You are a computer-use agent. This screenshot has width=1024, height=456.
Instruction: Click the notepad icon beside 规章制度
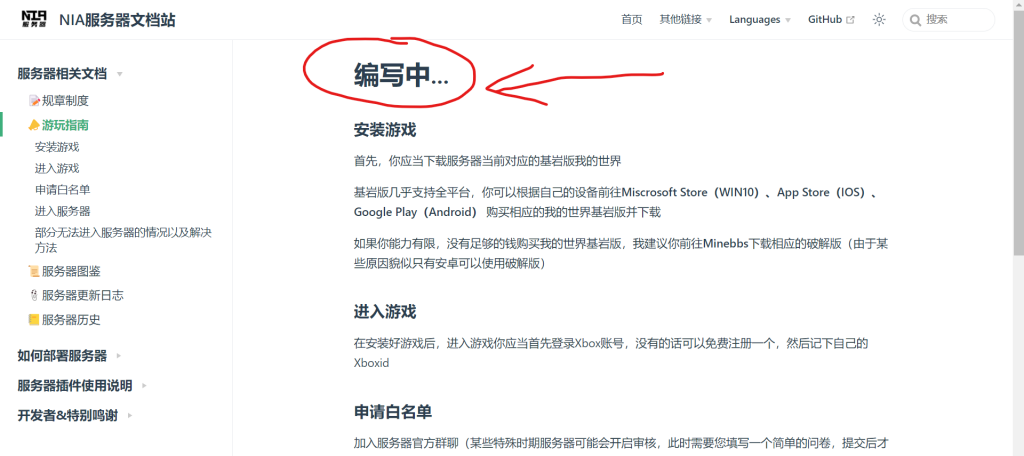tap(34, 101)
